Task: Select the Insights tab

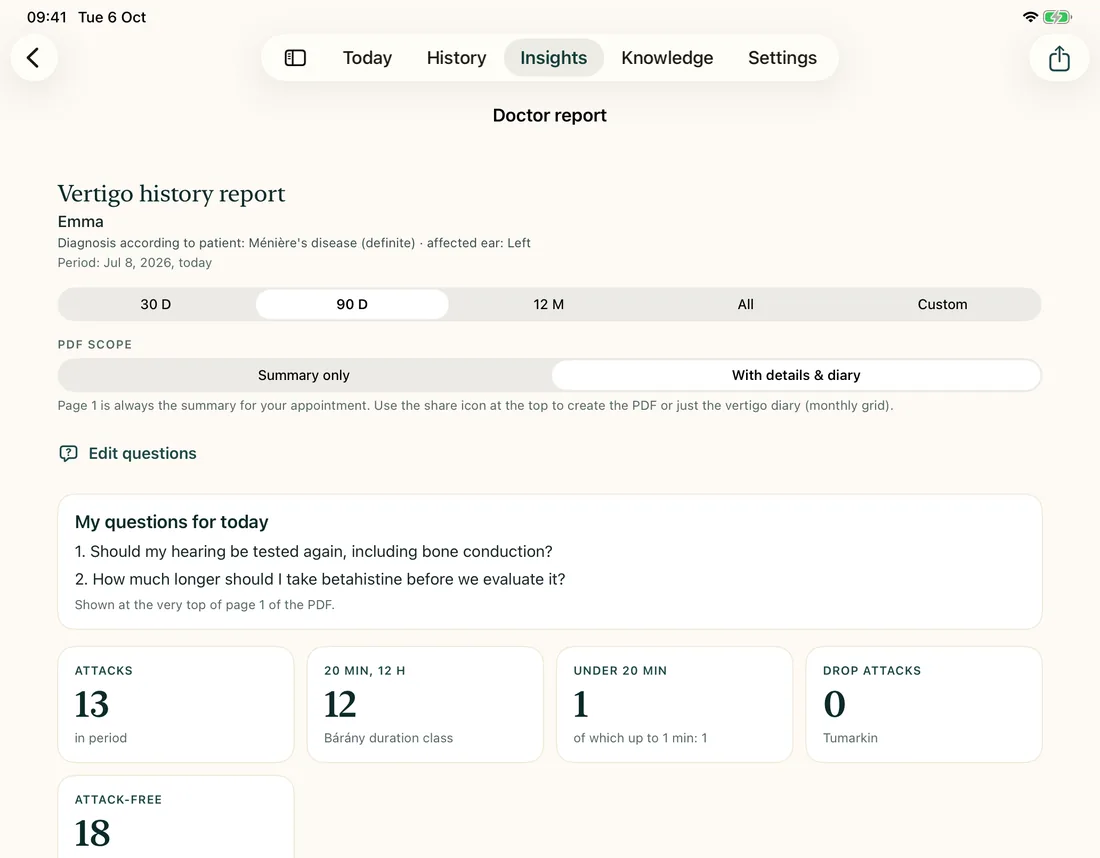Action: coord(554,58)
